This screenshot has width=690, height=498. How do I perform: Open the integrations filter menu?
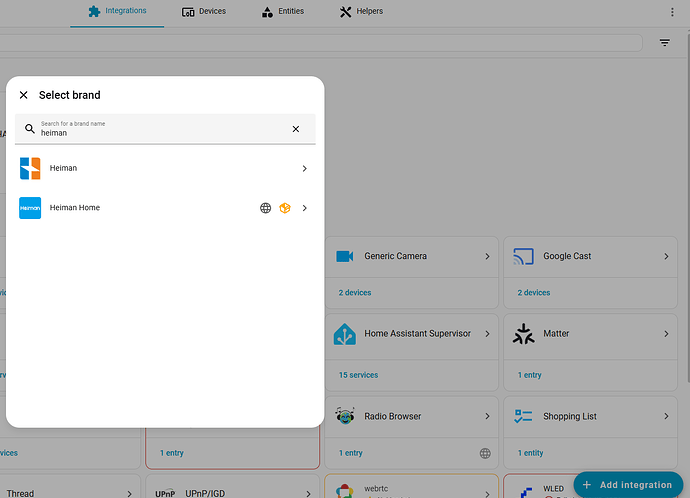point(664,43)
